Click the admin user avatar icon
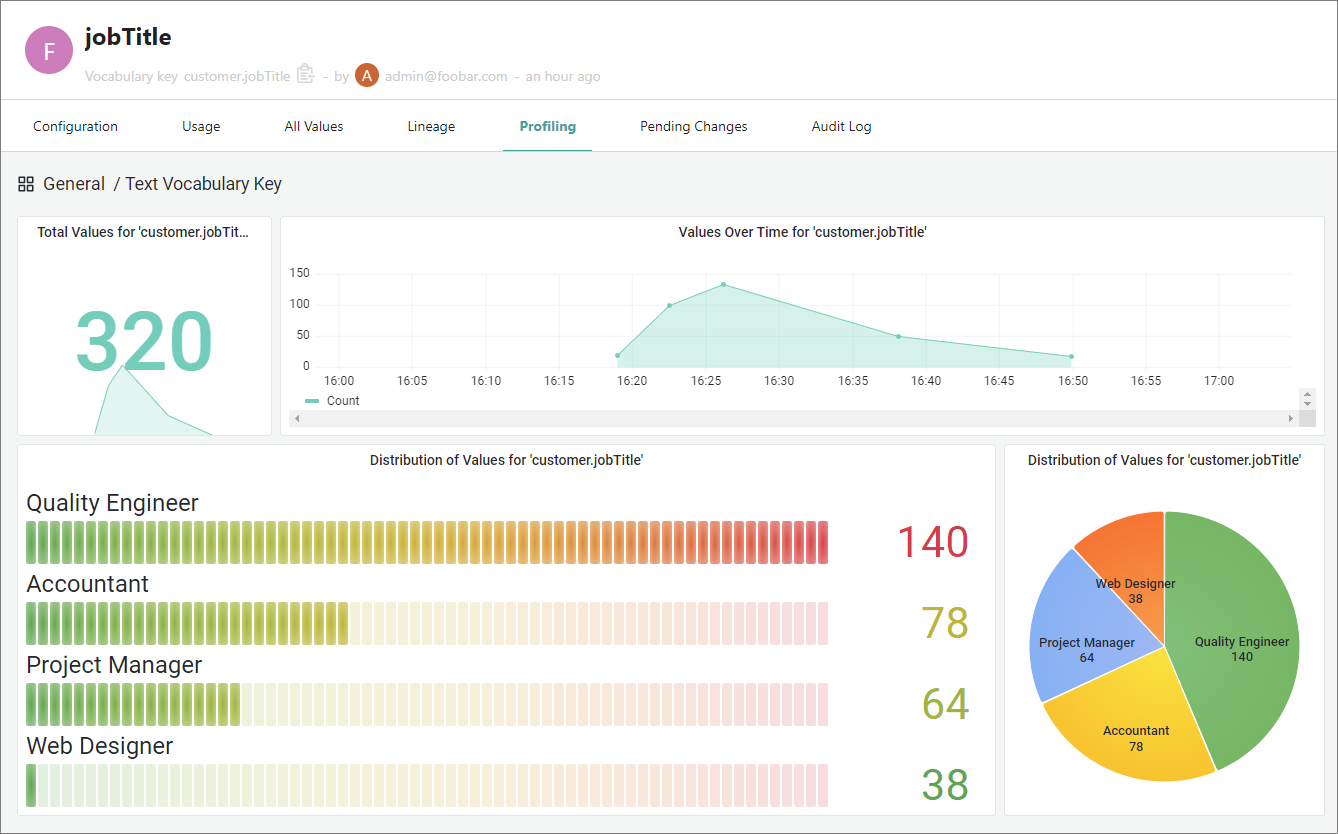Image resolution: width=1338 pixels, height=834 pixels. (367, 76)
